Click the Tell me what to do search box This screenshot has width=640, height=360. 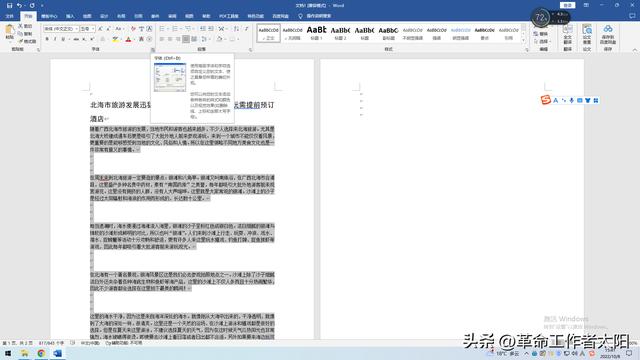point(315,16)
